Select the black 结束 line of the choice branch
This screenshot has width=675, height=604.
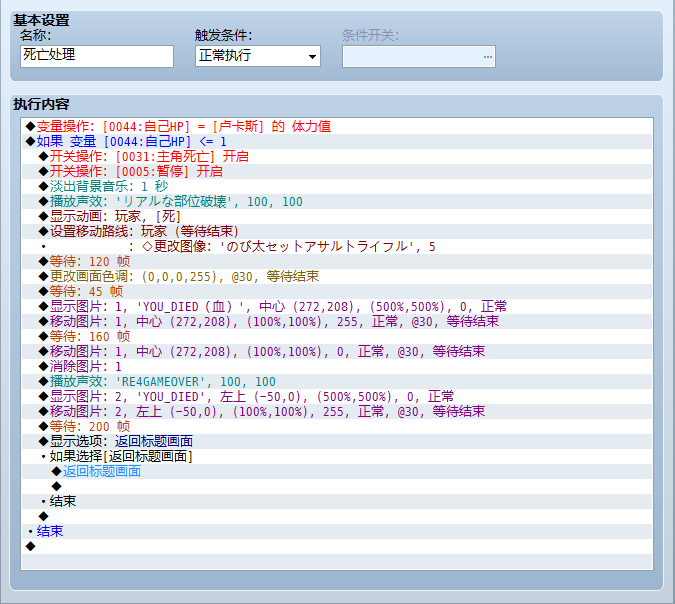tap(337, 502)
